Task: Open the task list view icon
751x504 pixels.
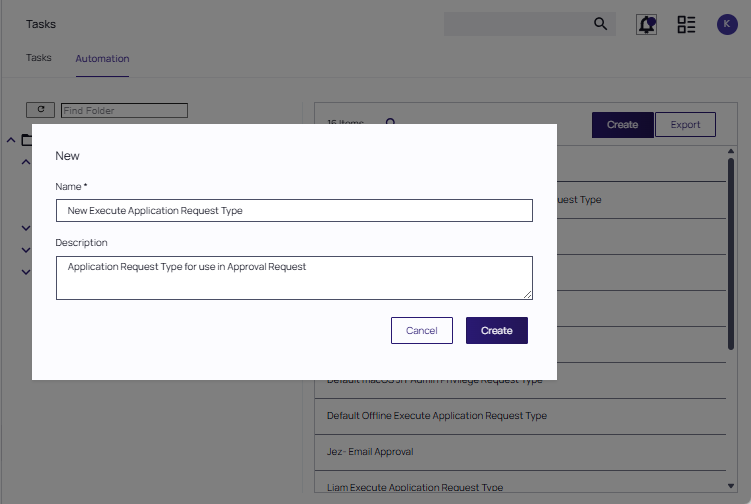Action: tap(686, 25)
